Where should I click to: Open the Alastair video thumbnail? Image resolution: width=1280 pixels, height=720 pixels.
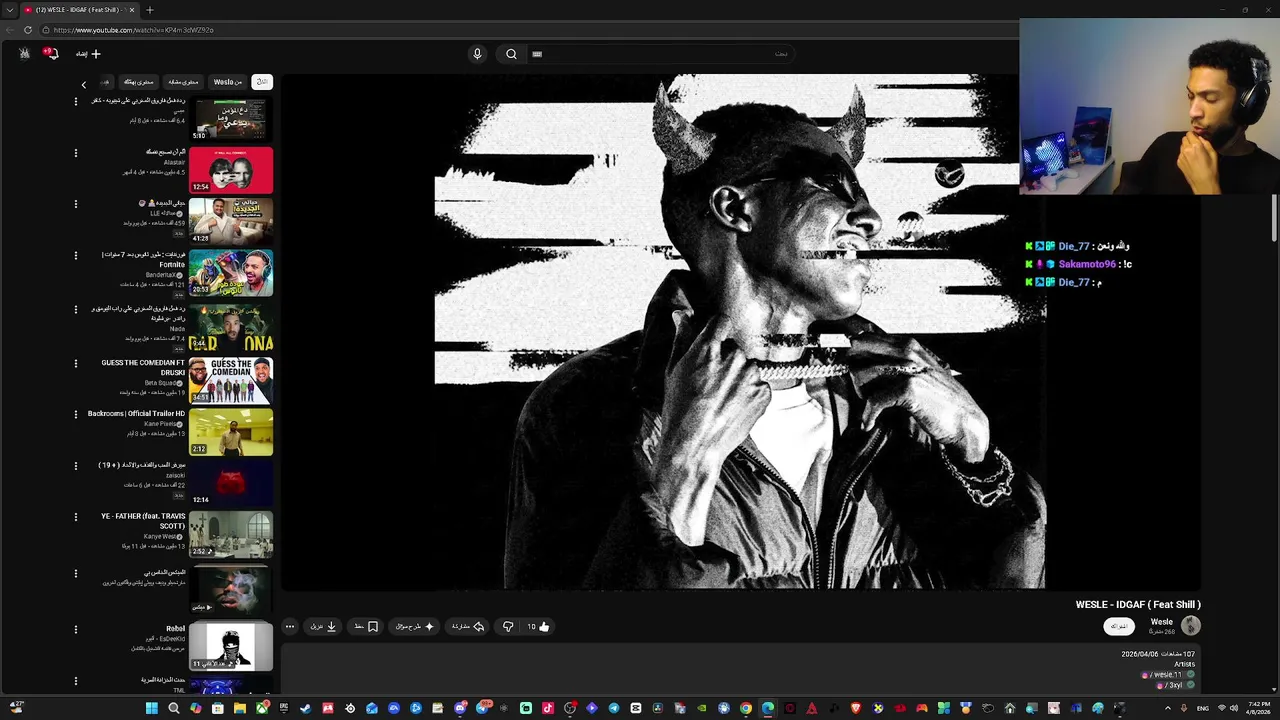coord(231,170)
